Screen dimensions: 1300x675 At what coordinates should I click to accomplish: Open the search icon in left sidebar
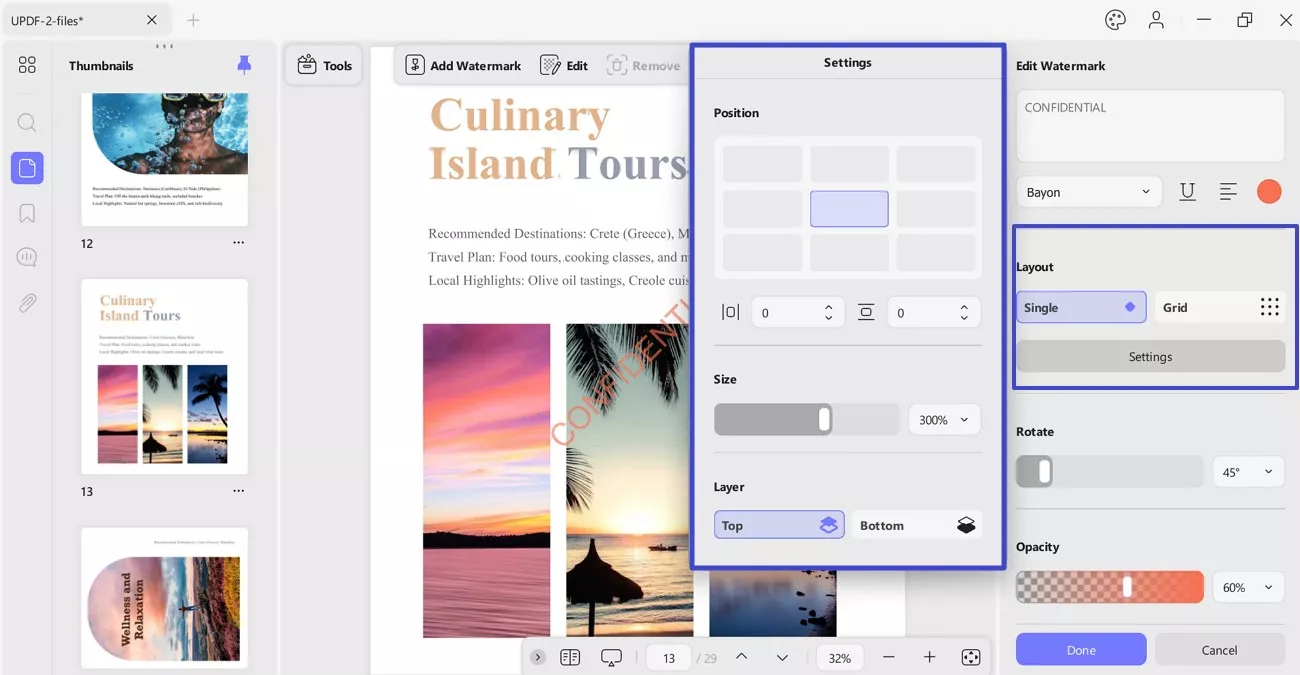(27, 123)
